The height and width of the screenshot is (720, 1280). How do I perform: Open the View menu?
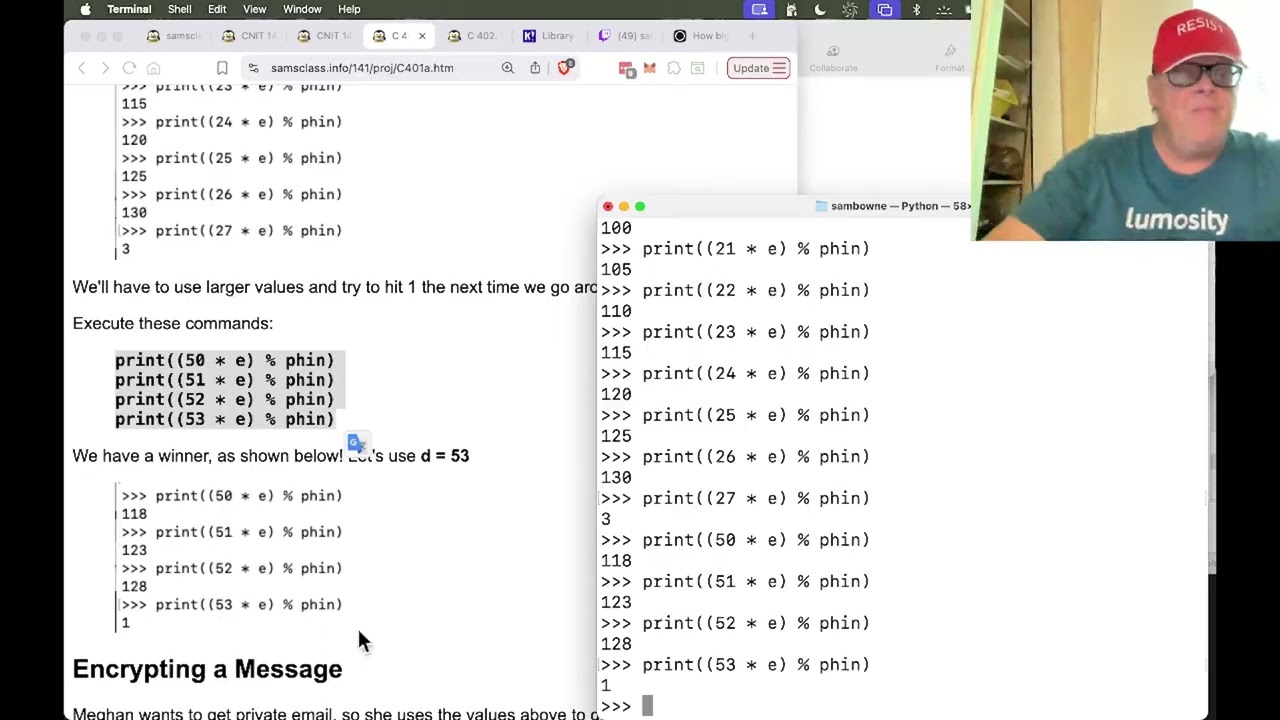click(x=254, y=10)
